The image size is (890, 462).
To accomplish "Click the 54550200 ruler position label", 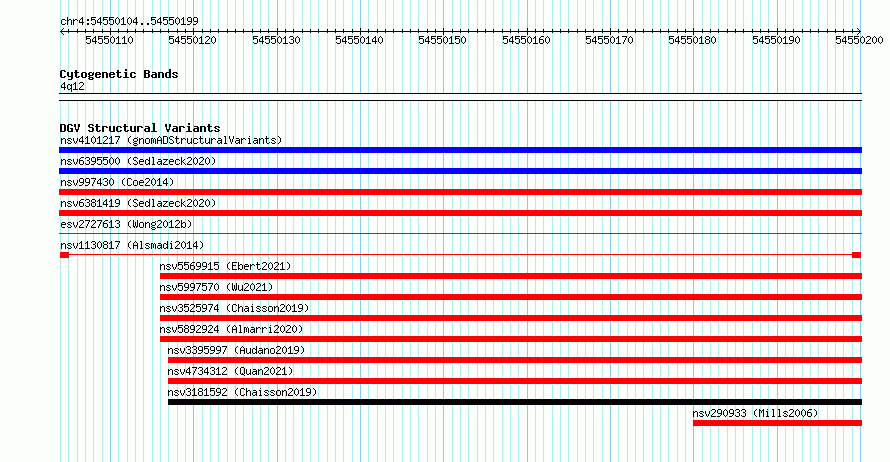I will click(859, 40).
